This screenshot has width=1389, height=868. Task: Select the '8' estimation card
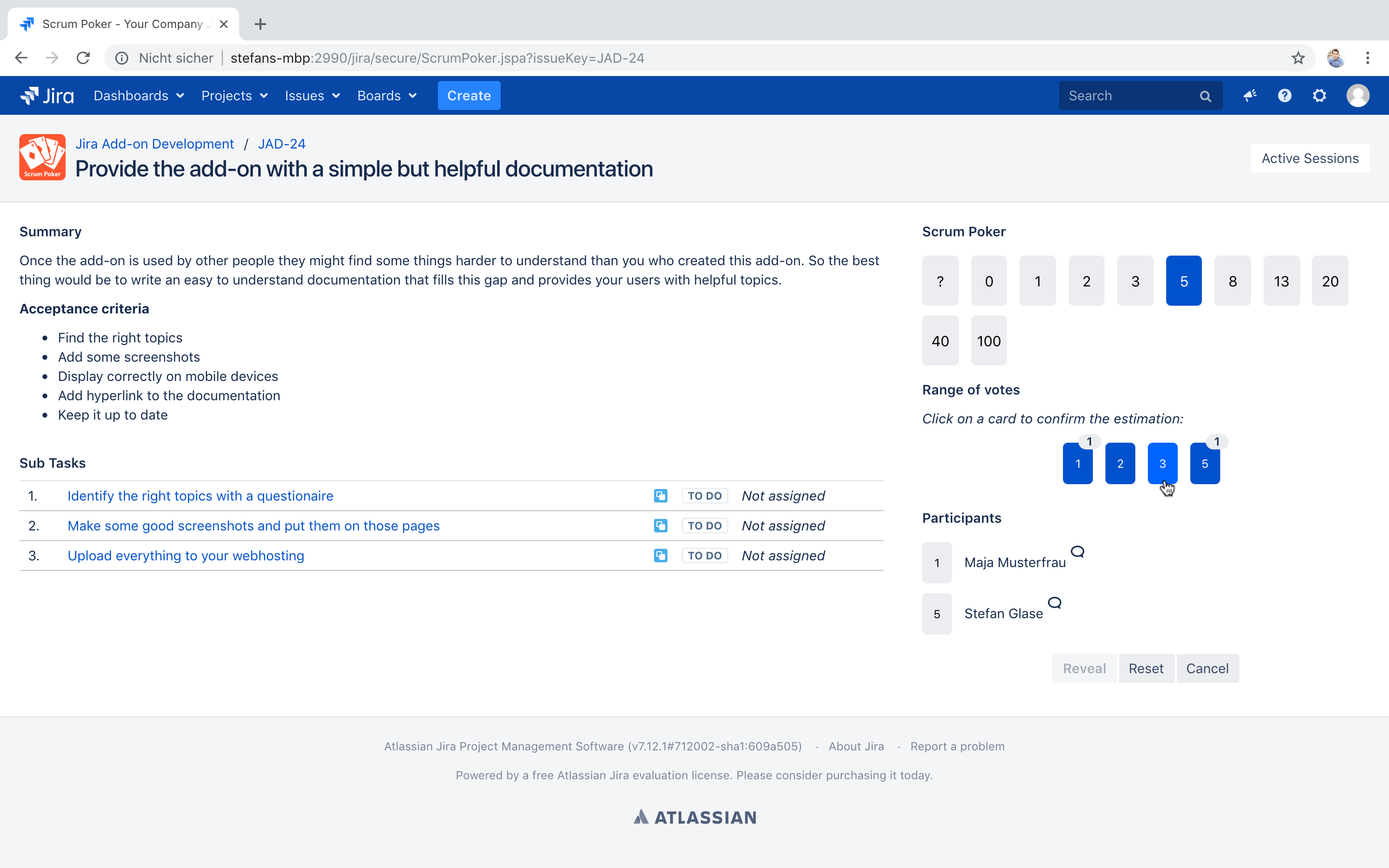tap(1232, 281)
